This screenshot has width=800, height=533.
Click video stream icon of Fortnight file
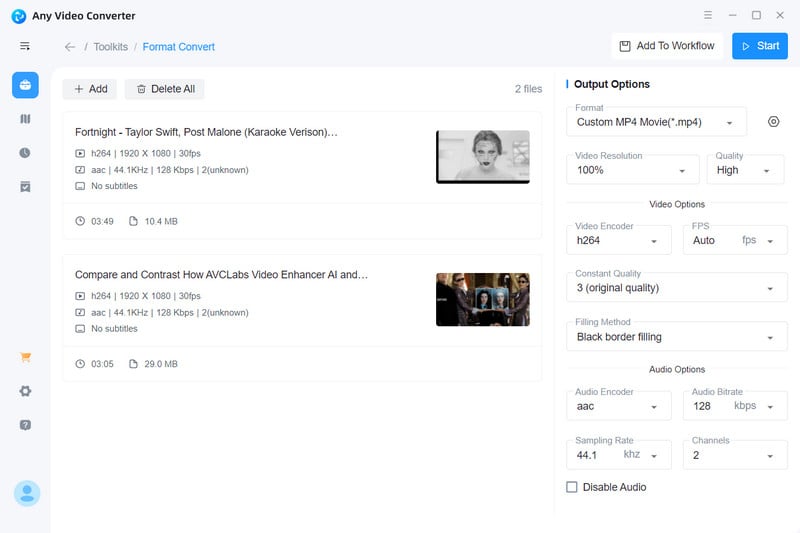80,154
